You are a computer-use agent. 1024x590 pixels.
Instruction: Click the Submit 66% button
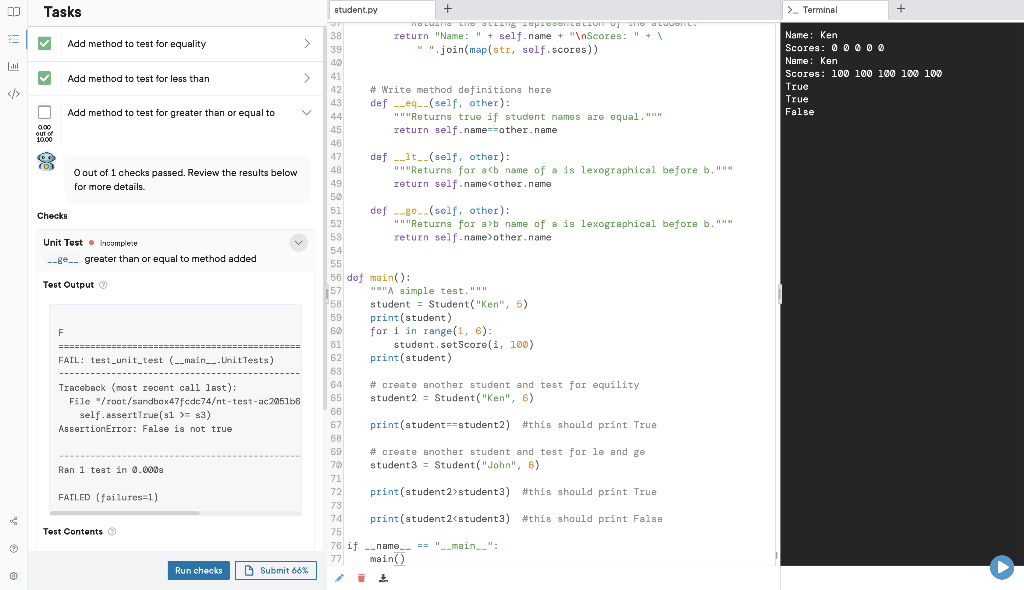tap(276, 570)
